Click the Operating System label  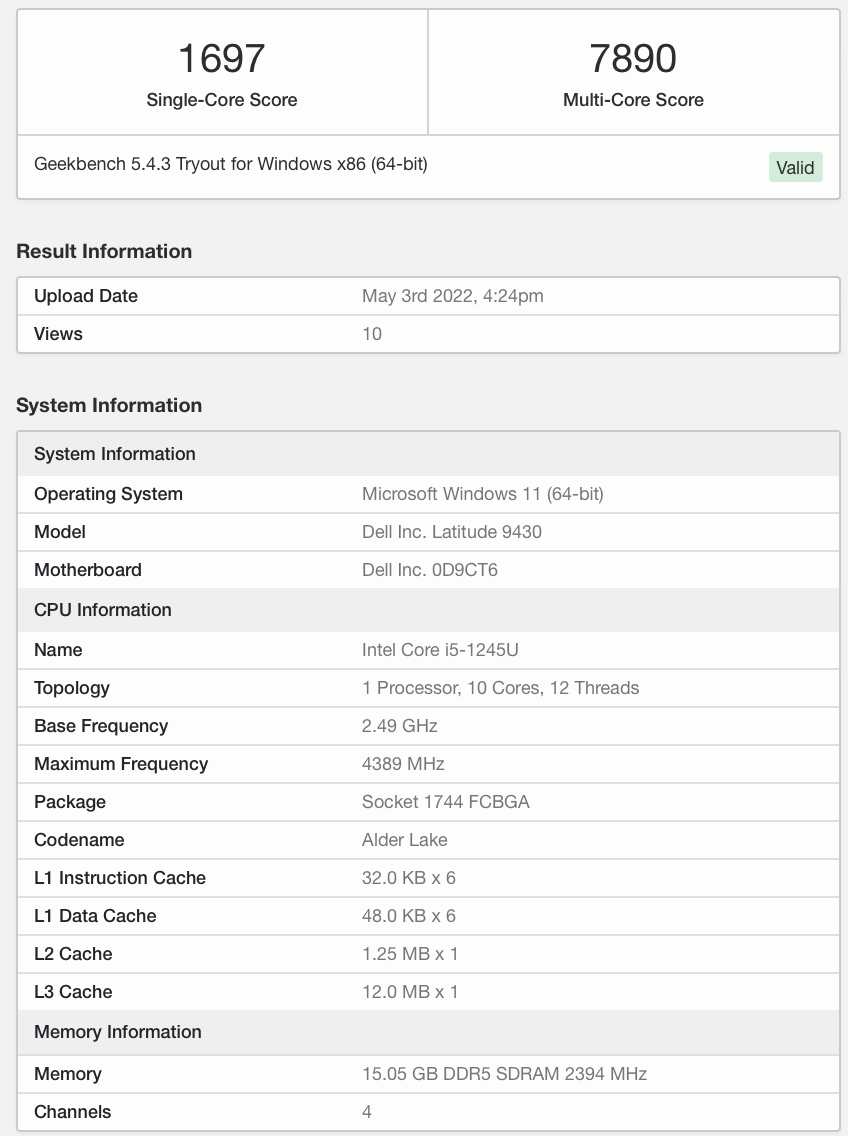tap(108, 494)
